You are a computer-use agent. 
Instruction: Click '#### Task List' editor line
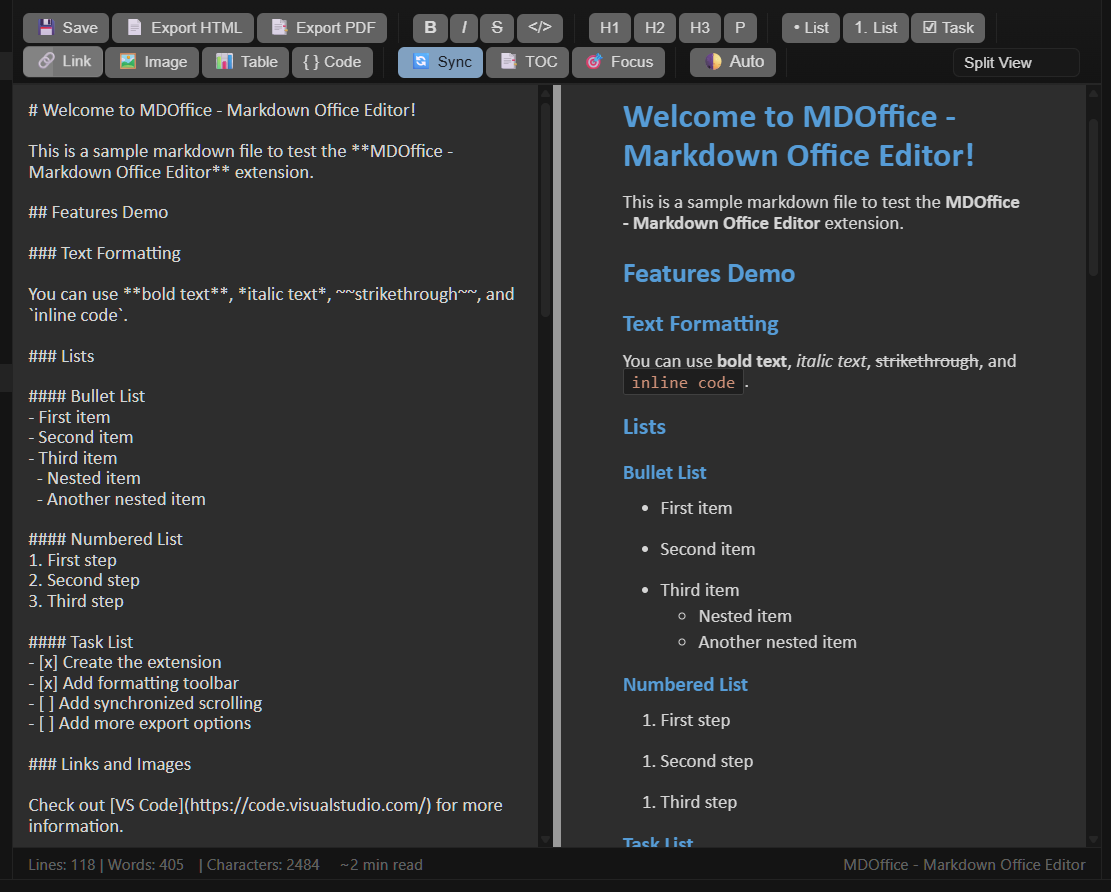pos(81,642)
